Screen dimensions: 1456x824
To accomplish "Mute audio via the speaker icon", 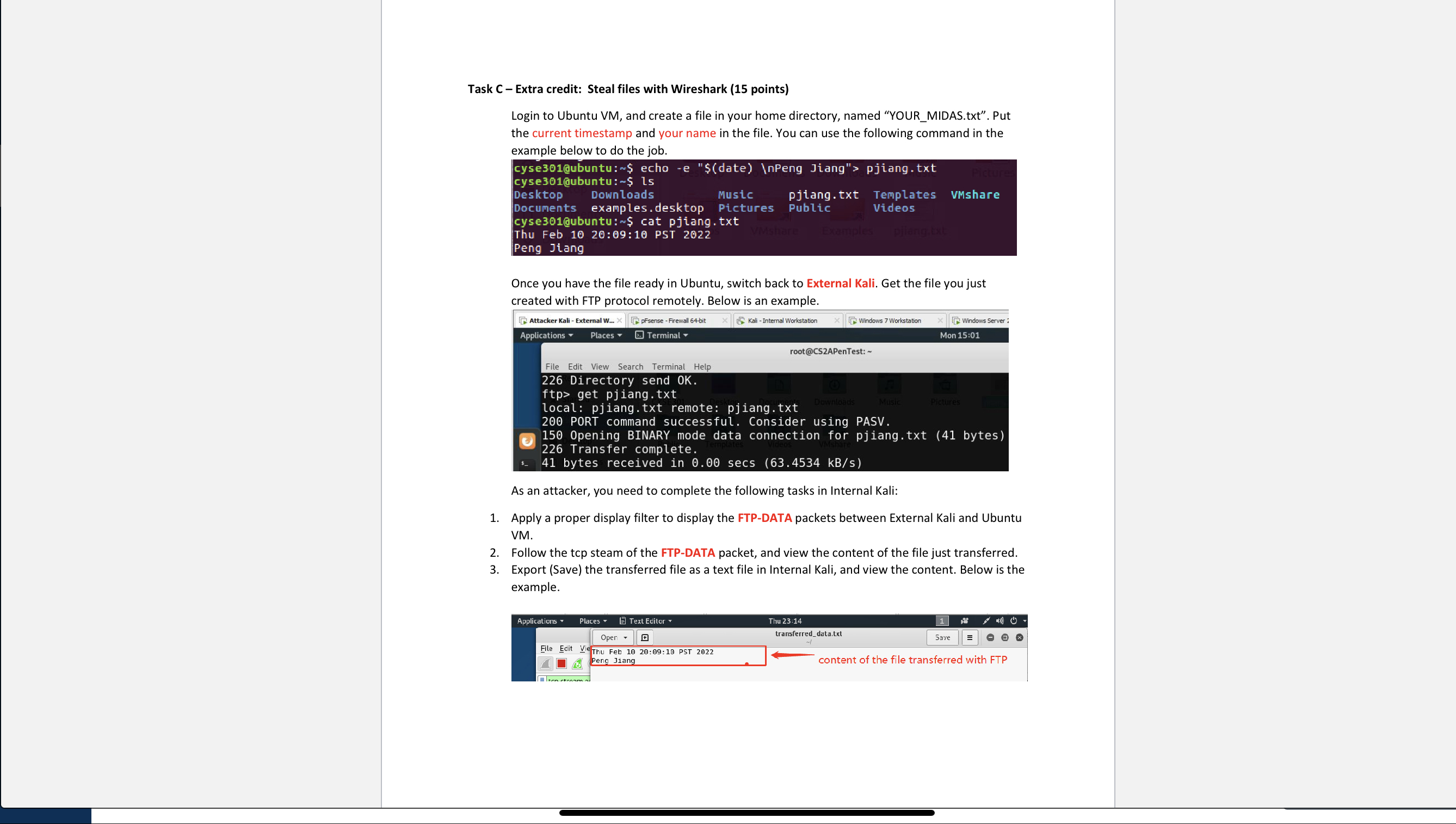I will click(999, 621).
